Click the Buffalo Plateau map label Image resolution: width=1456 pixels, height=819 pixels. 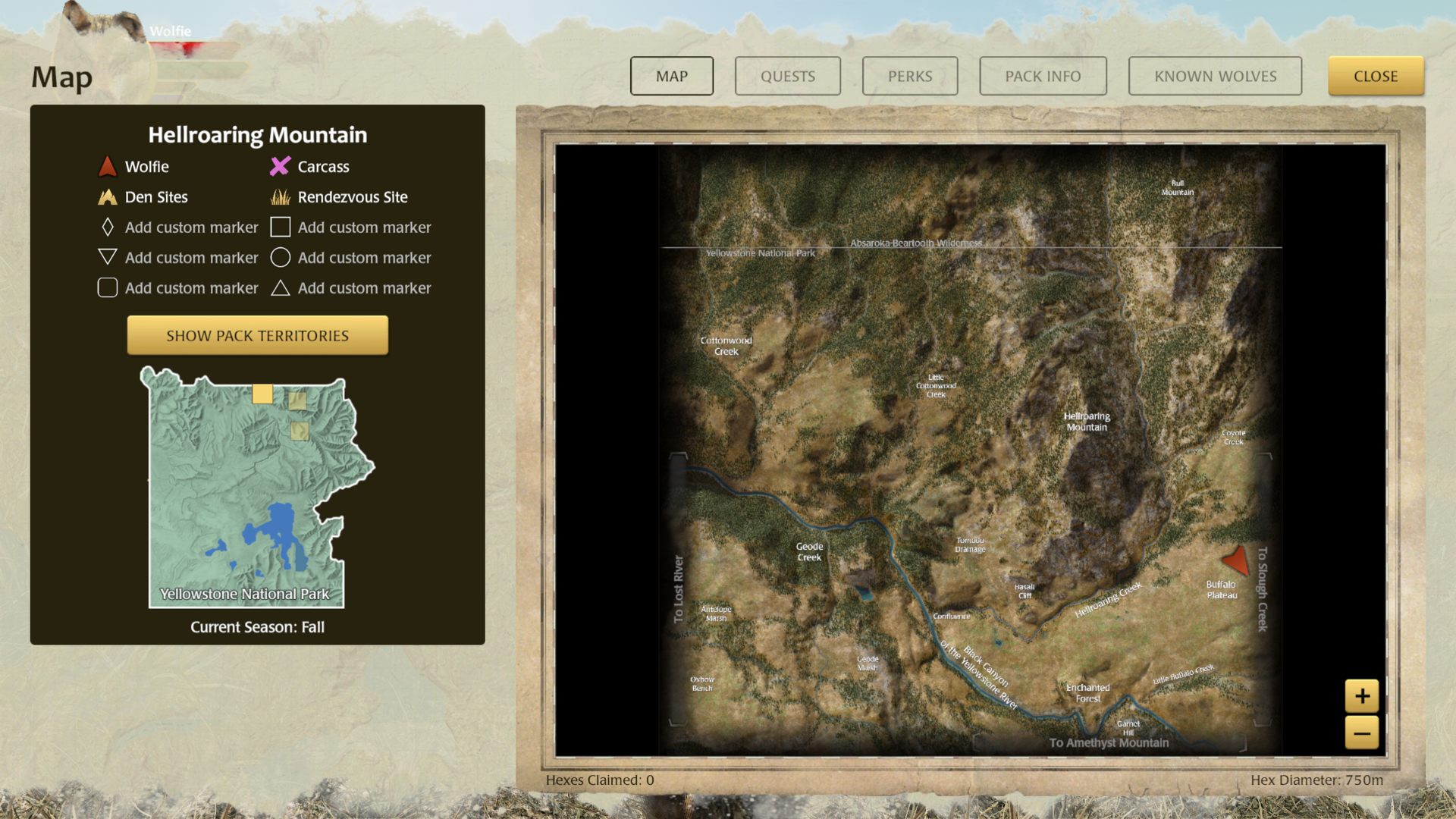tap(1221, 590)
